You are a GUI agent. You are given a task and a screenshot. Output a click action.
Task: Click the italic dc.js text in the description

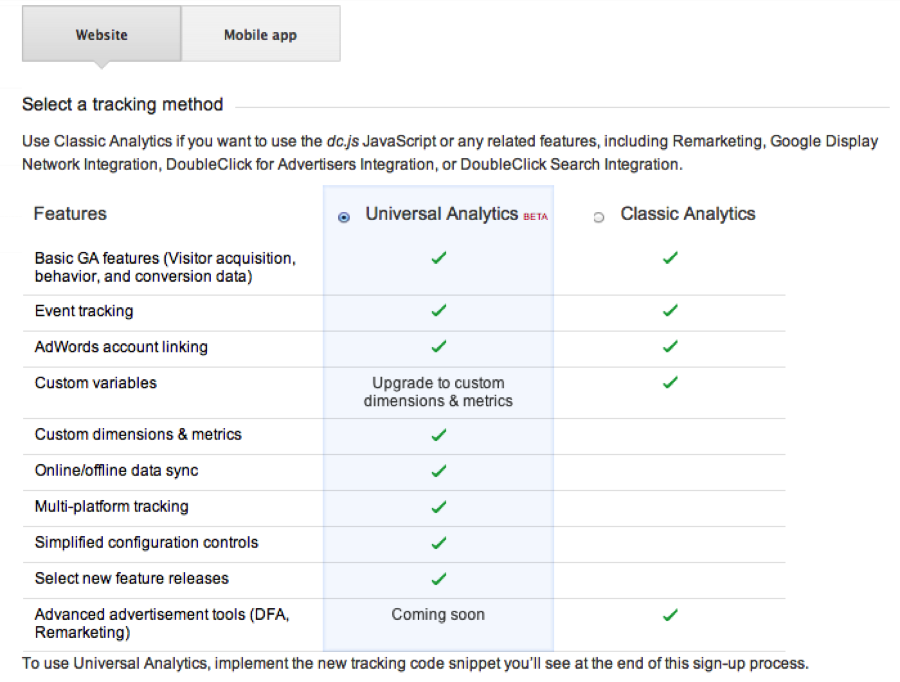343,141
